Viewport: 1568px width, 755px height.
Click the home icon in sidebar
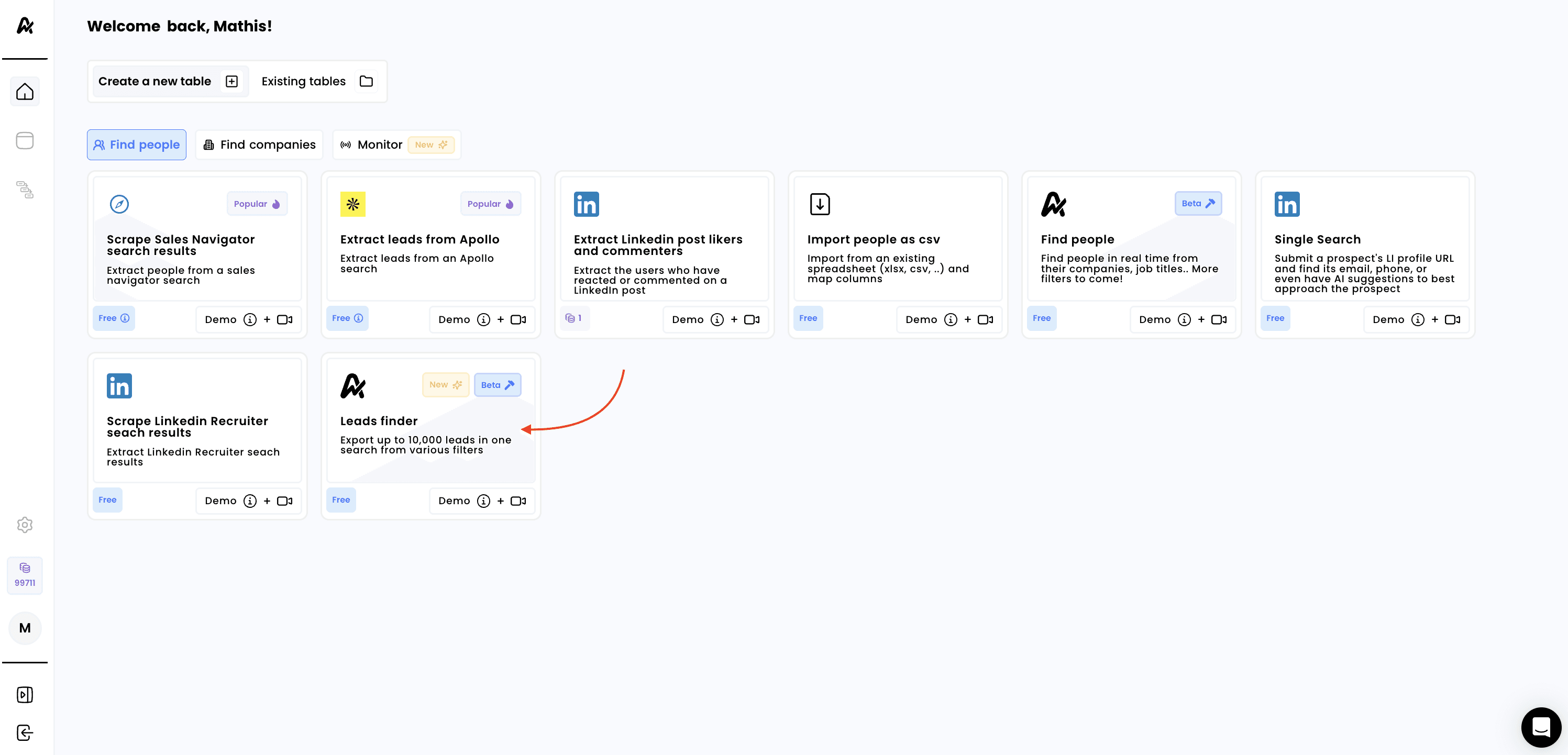click(x=24, y=92)
